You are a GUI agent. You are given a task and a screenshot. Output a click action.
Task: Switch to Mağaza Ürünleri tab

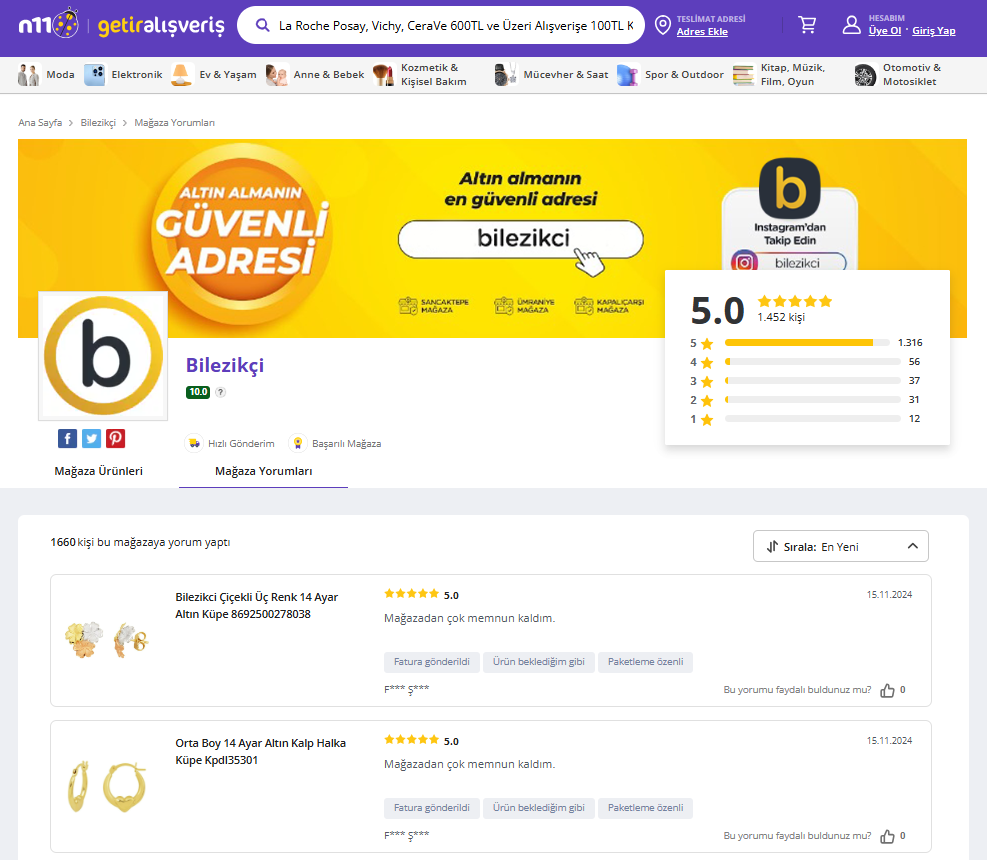[x=98, y=471]
